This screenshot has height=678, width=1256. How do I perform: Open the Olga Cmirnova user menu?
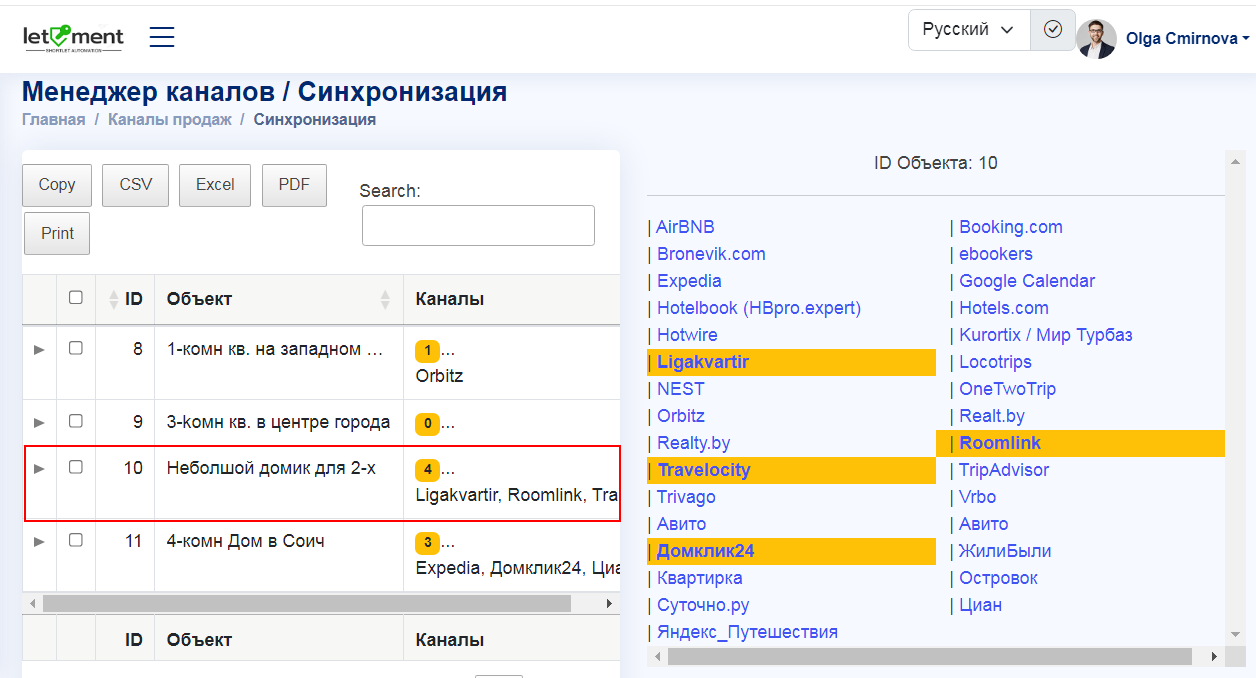point(1188,39)
